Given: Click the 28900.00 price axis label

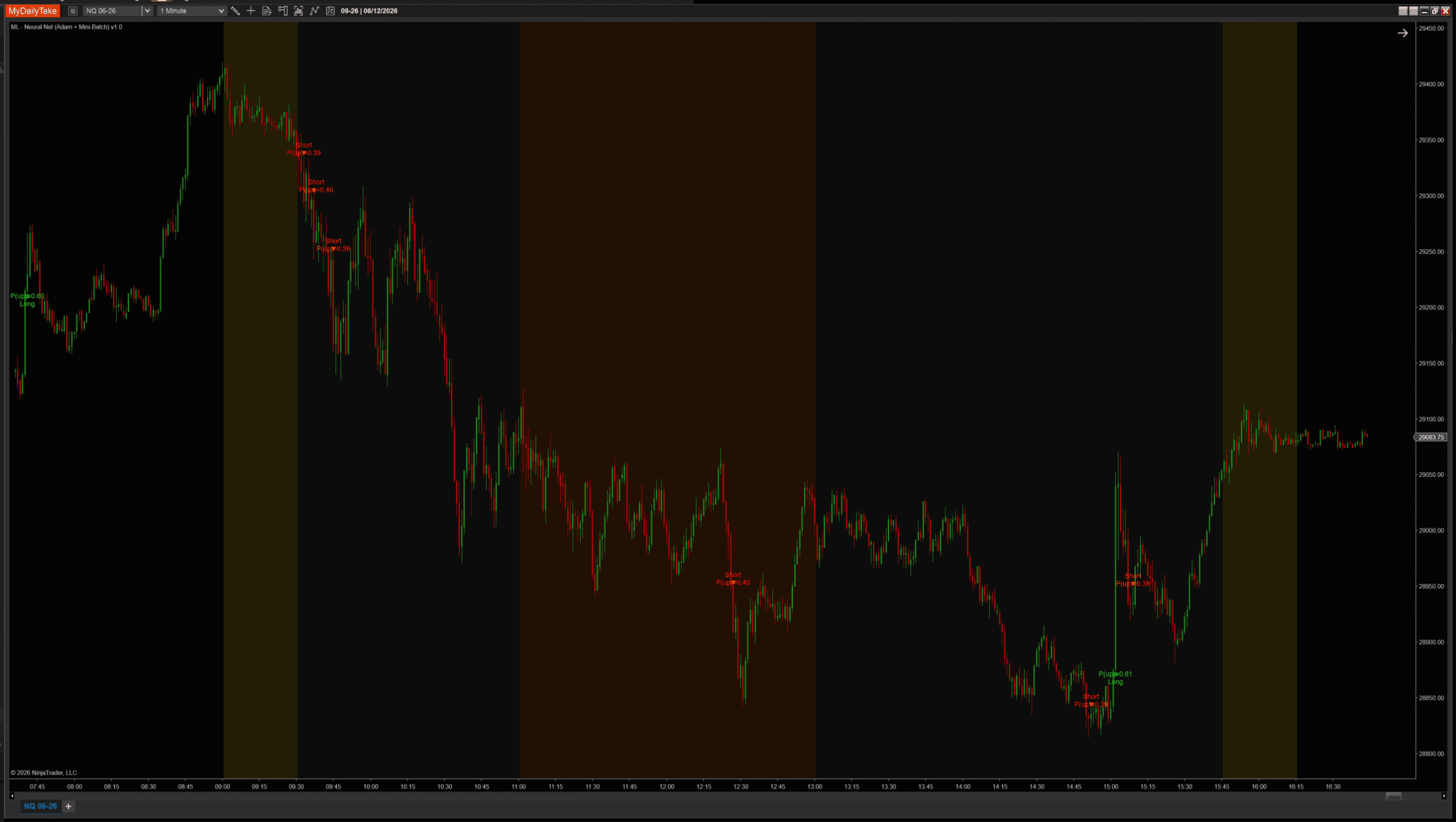Looking at the screenshot, I should [1431, 642].
